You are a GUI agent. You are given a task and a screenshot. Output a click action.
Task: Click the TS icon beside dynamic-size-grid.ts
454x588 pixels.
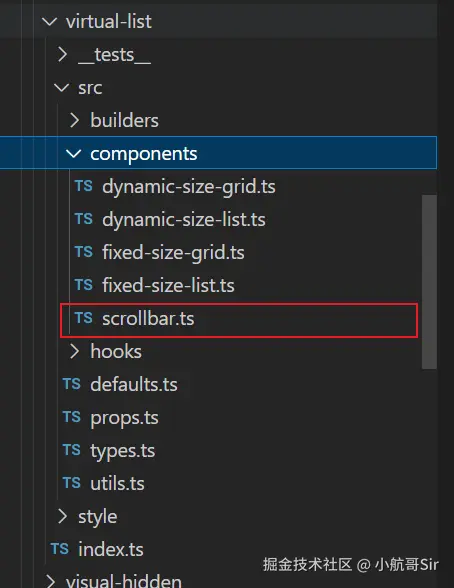[84, 186]
